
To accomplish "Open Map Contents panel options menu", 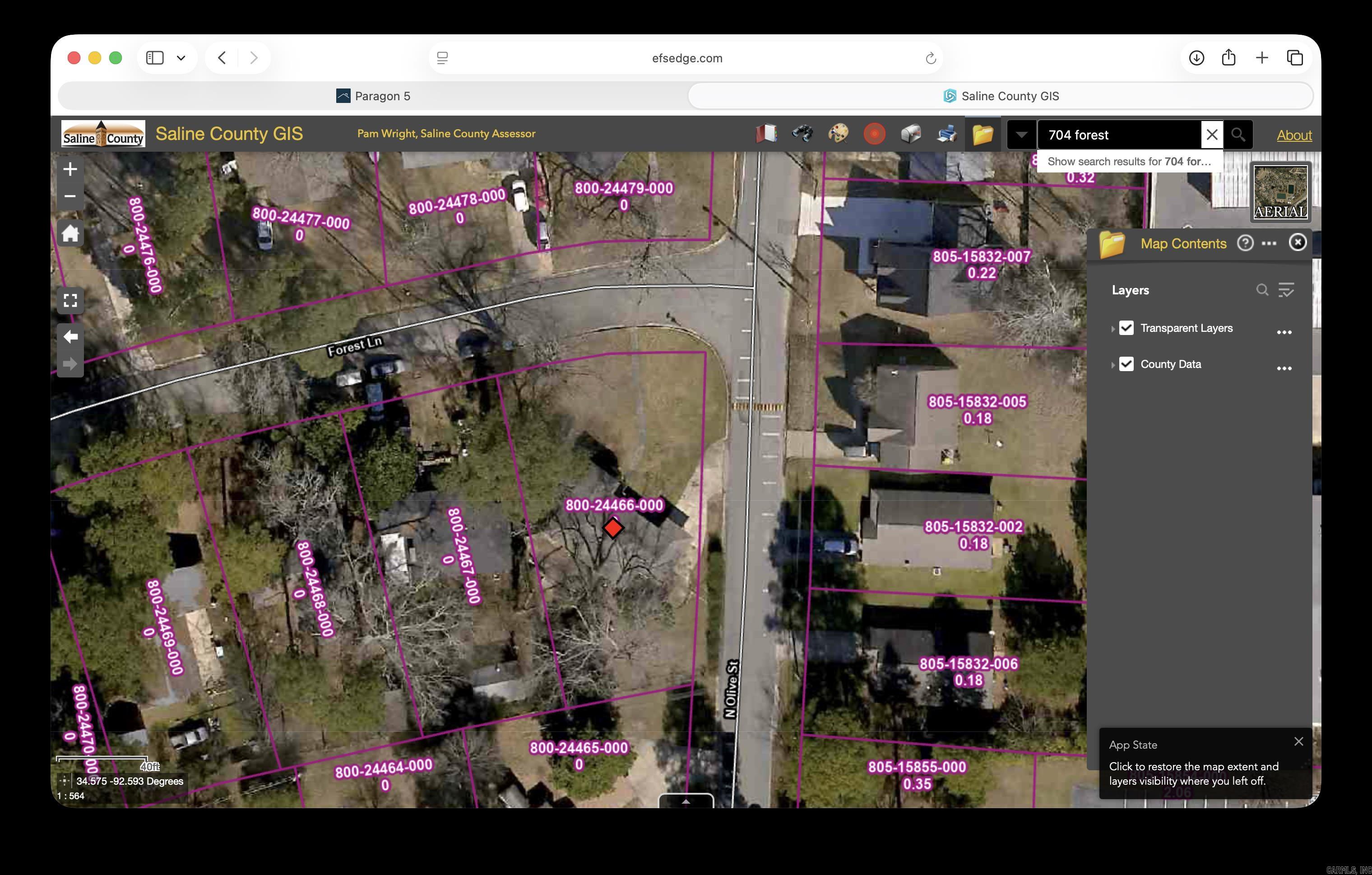I will click(x=1269, y=243).
